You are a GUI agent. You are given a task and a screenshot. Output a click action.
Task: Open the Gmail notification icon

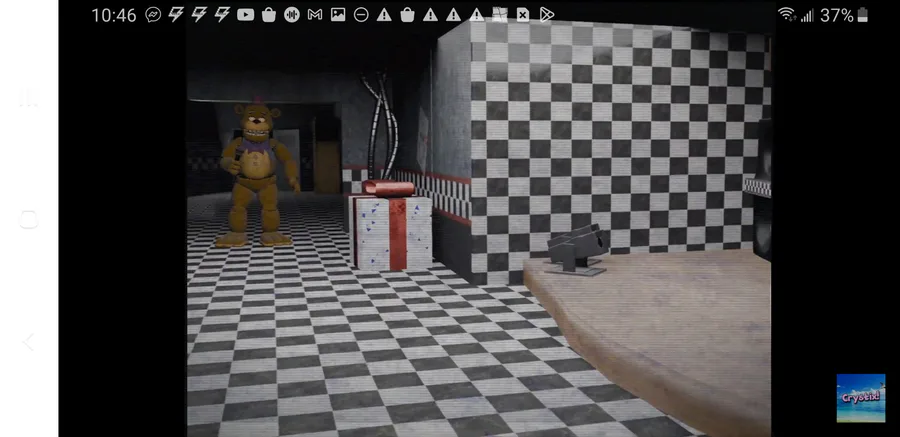pyautogui.click(x=315, y=15)
